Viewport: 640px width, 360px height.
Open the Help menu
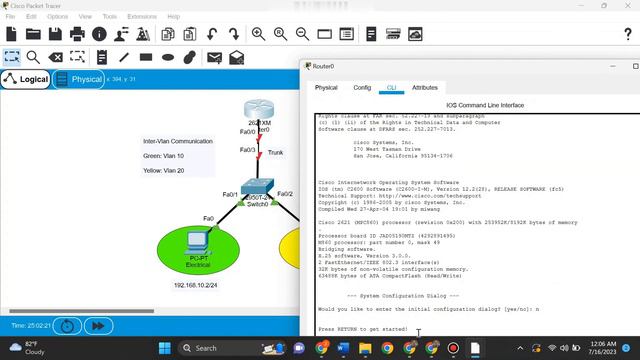(173, 16)
